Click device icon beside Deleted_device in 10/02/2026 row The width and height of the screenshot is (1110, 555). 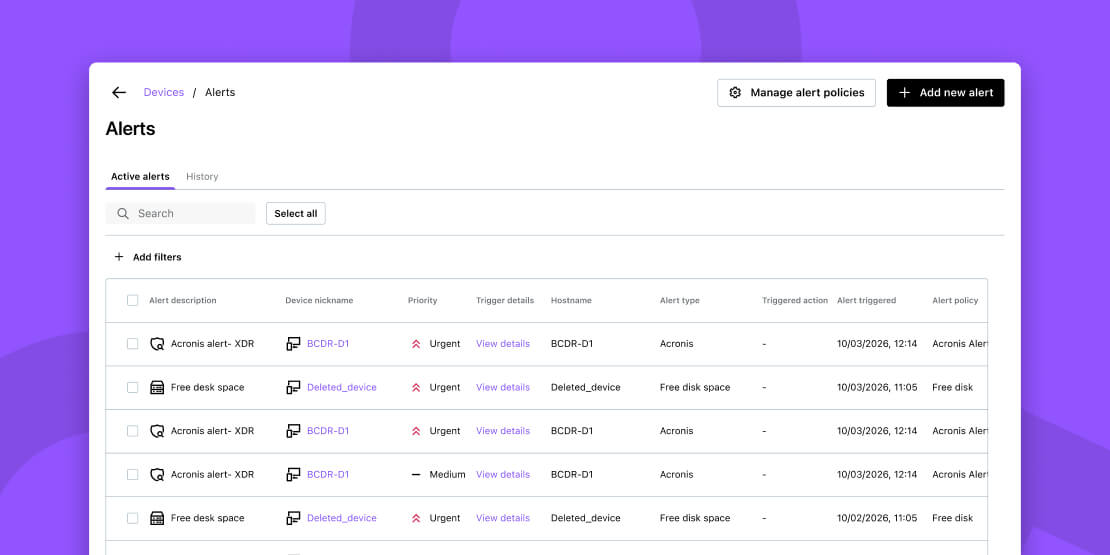(x=293, y=518)
